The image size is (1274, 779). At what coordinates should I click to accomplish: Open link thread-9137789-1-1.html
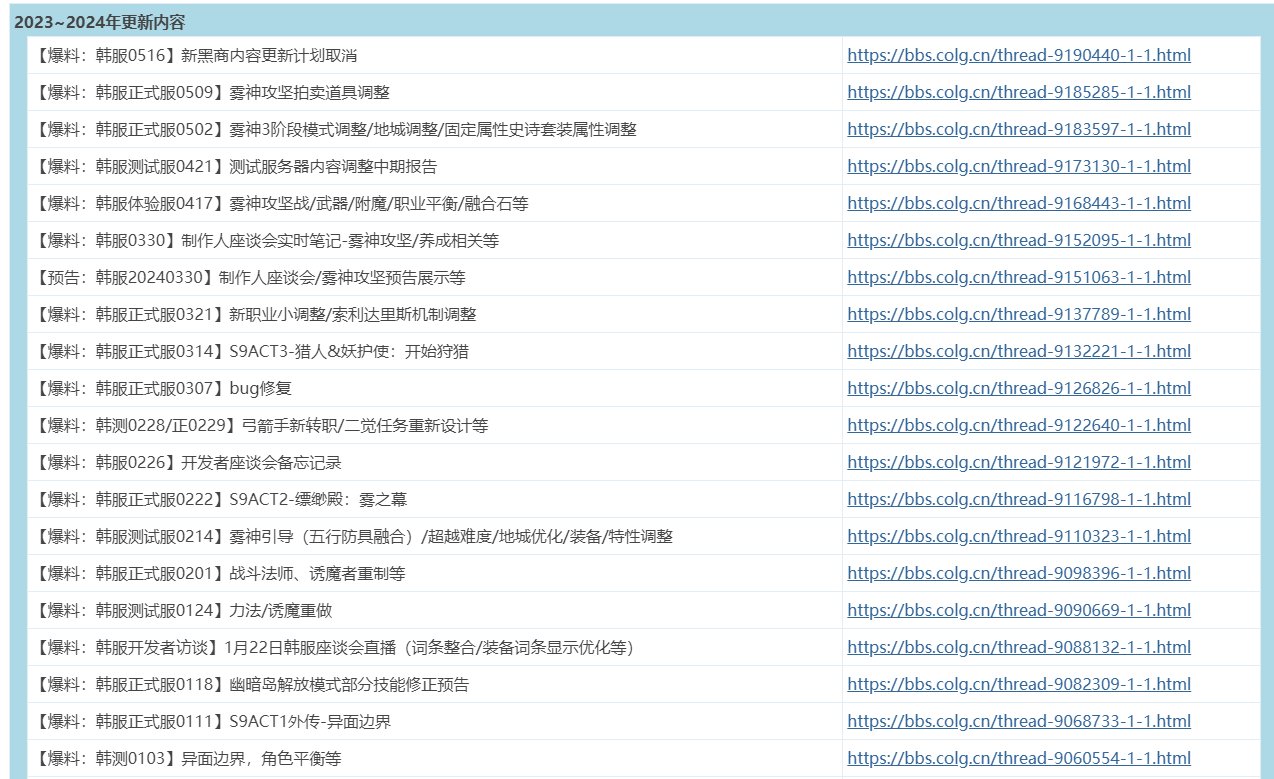coord(1019,315)
